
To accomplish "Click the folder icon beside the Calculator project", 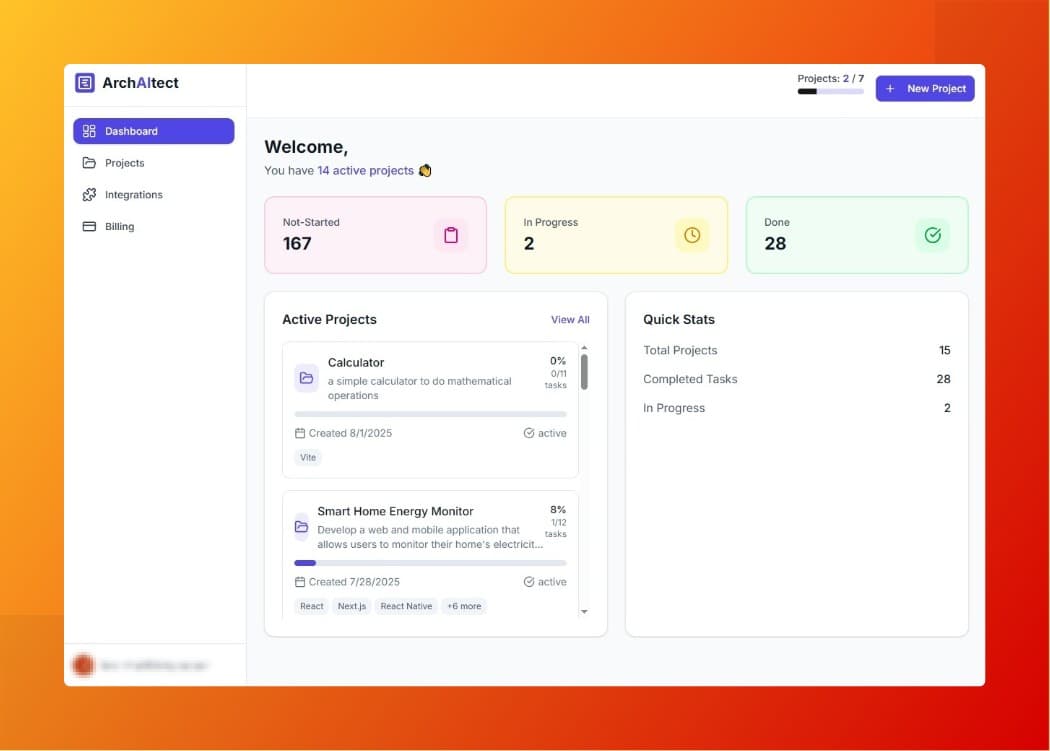I will click(x=306, y=378).
